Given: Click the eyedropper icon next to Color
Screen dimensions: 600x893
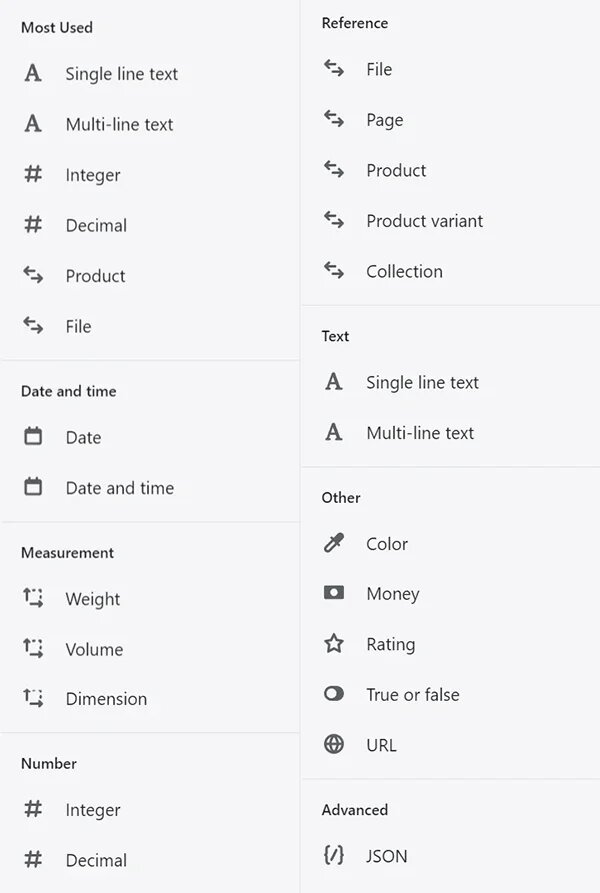Looking at the screenshot, I should [x=334, y=543].
